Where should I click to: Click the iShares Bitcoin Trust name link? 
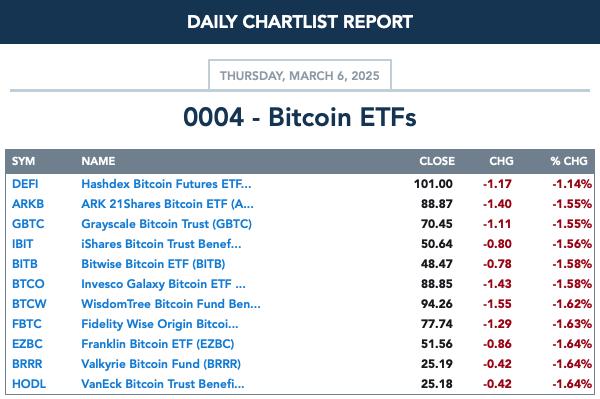[161, 244]
